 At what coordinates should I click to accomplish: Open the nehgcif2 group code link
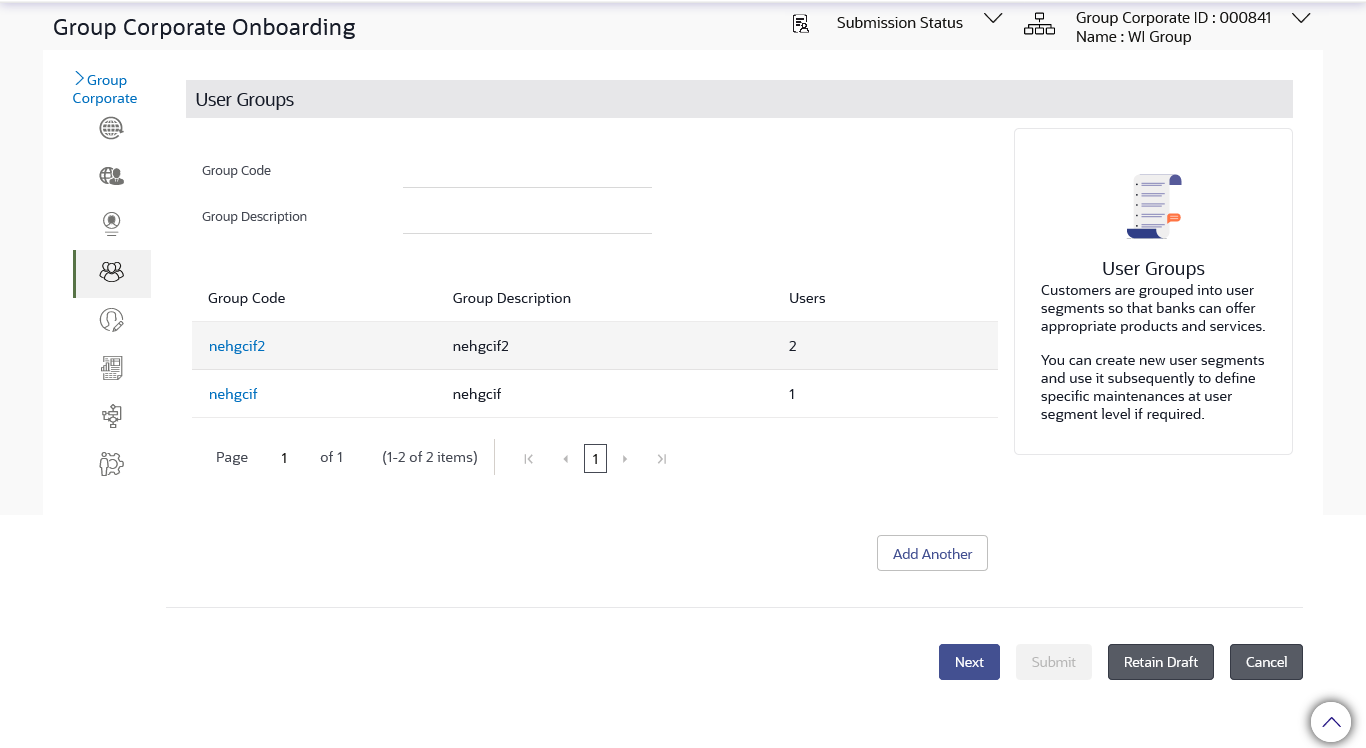click(x=237, y=346)
